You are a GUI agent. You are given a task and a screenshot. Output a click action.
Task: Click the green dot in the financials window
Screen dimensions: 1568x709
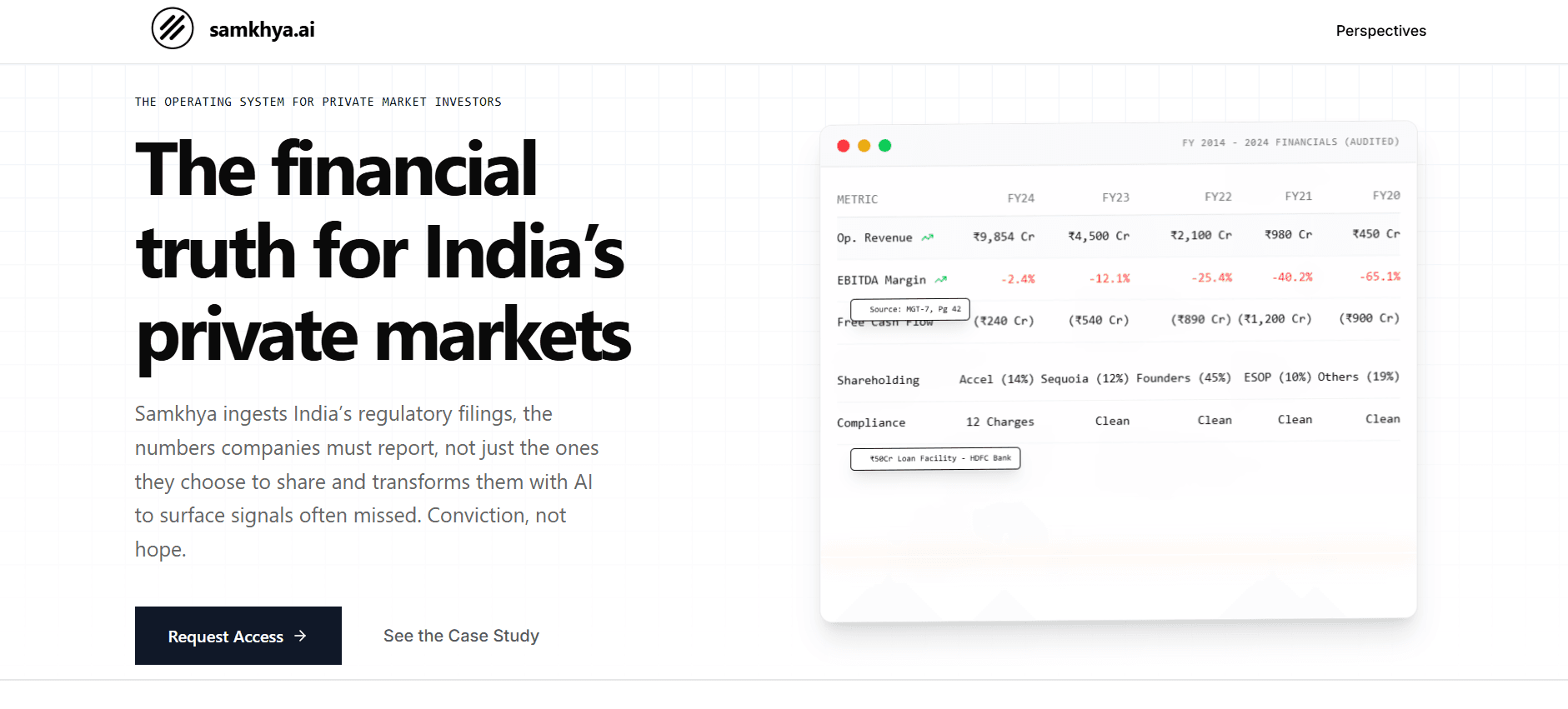pyautogui.click(x=885, y=146)
